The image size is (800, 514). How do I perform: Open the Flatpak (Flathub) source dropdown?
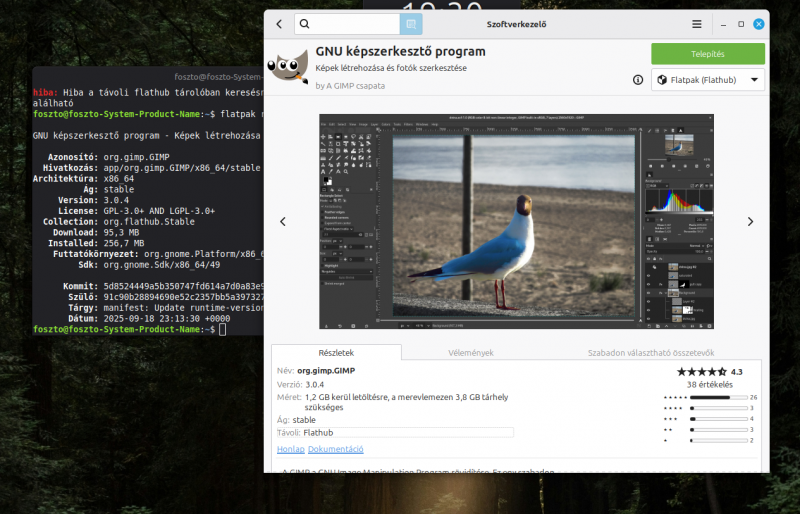pyautogui.click(x=708, y=80)
